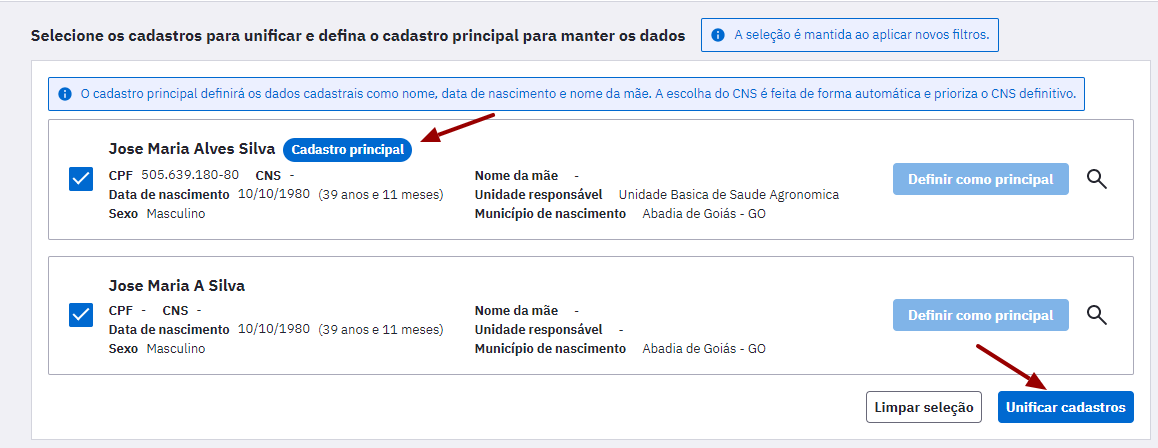This screenshot has width=1158, height=448.
Task: Click Unificar cadastros button
Action: [1066, 407]
